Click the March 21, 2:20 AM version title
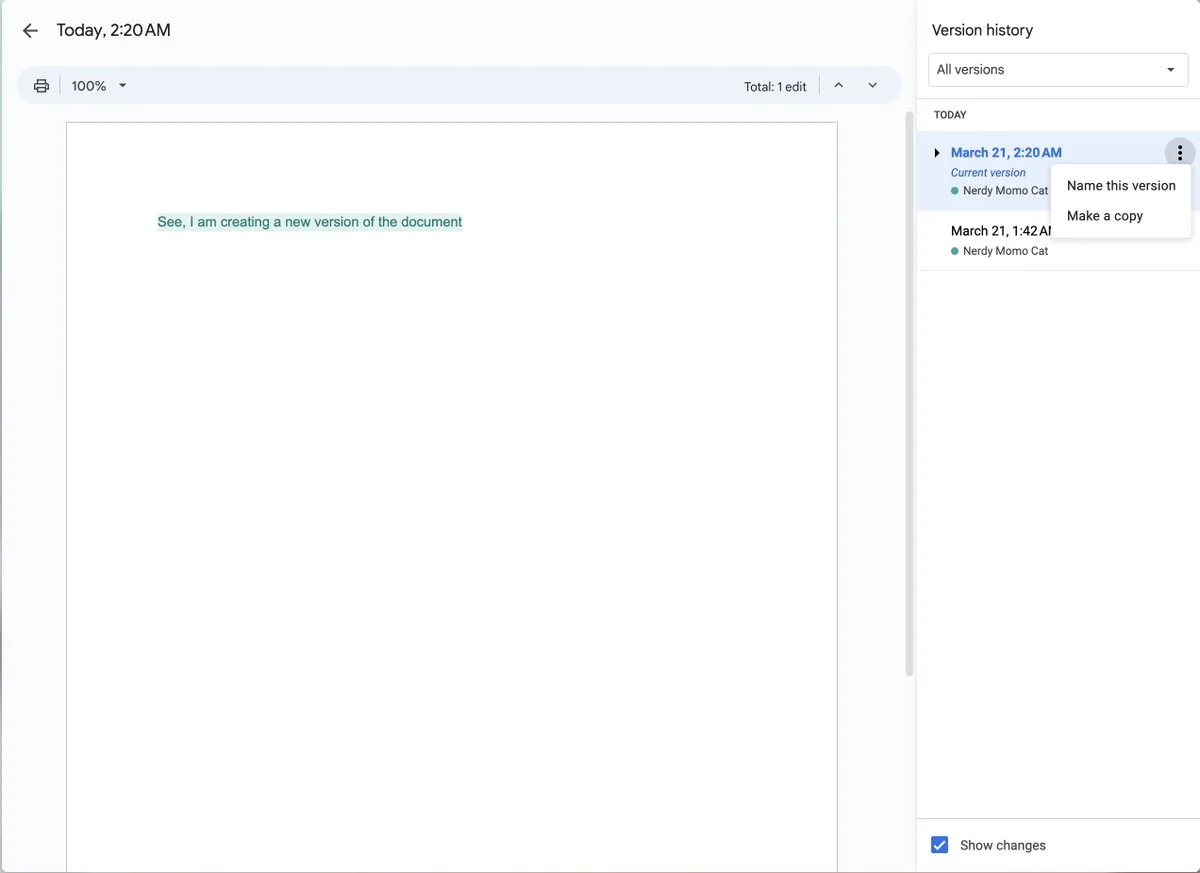 [x=1005, y=153]
